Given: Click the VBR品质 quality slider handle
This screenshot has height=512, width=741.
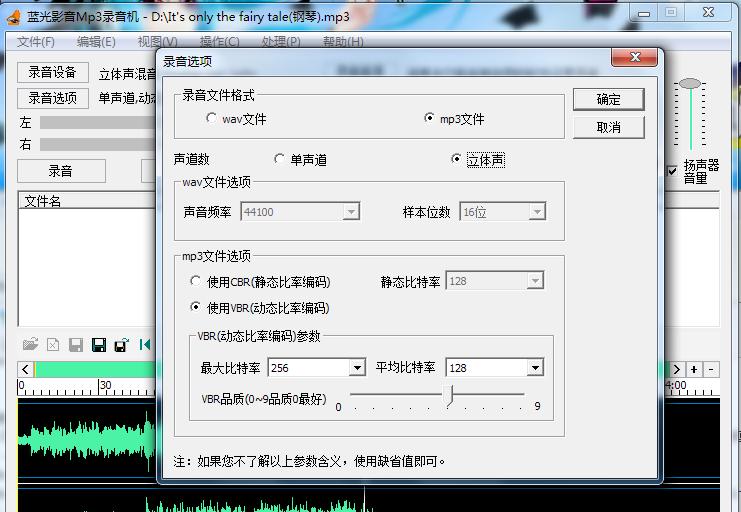Looking at the screenshot, I should pyautogui.click(x=450, y=395).
